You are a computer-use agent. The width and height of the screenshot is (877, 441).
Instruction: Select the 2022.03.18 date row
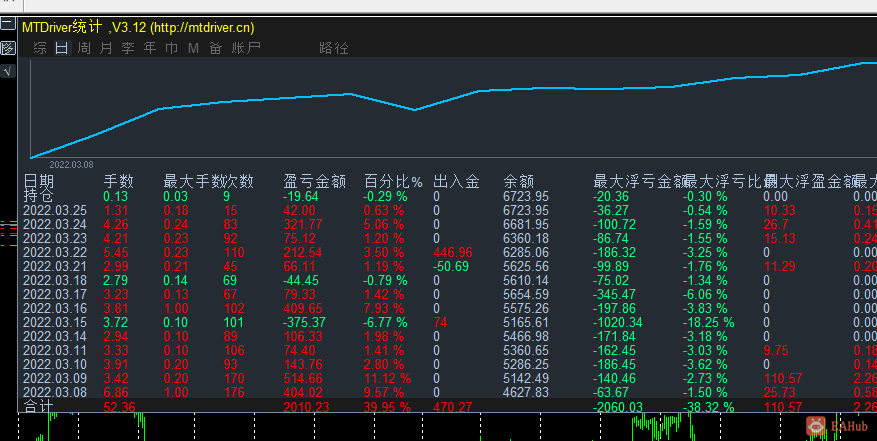55,280
